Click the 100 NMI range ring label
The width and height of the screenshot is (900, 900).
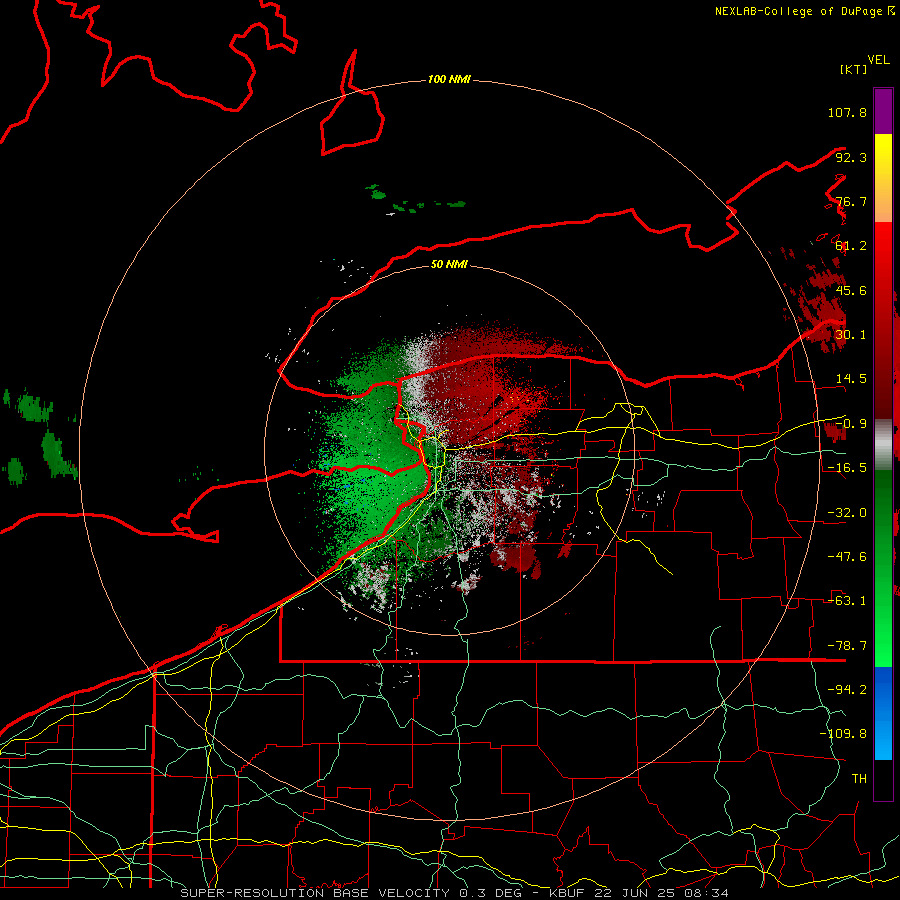tap(449, 79)
